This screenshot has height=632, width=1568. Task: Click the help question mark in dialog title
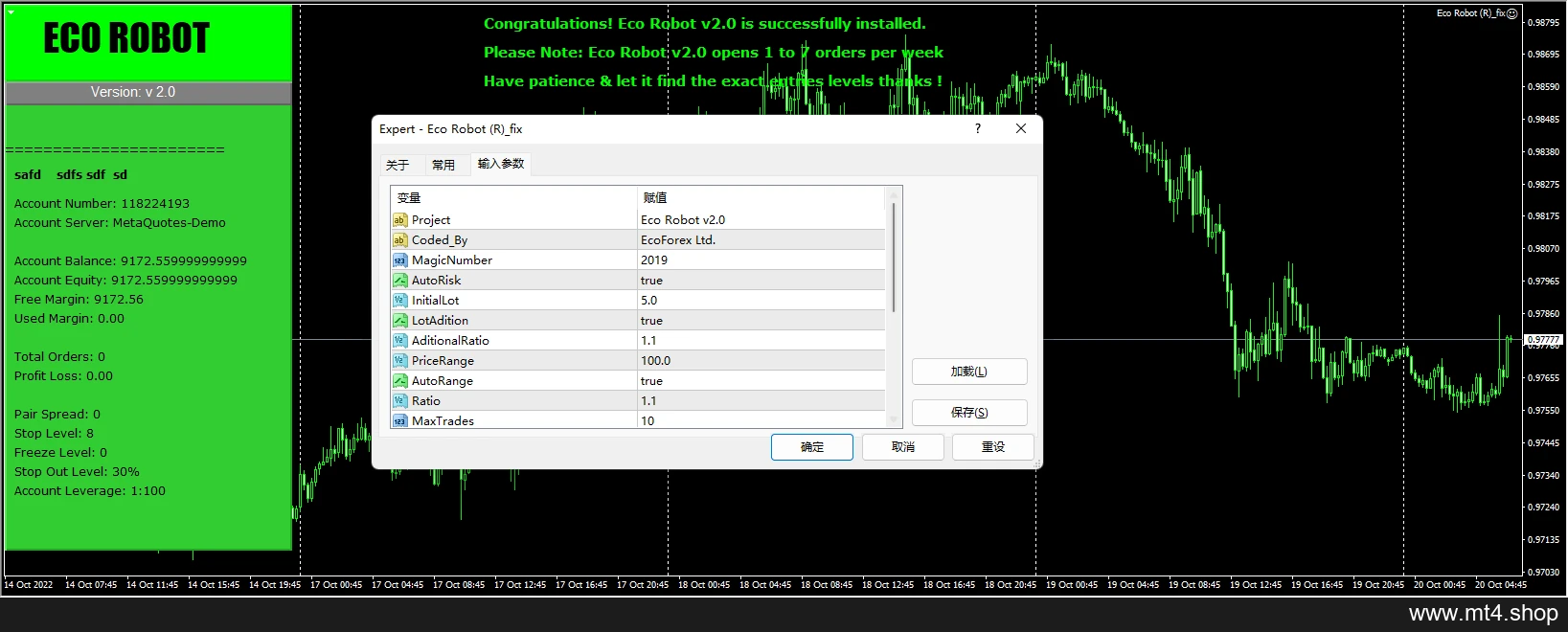(x=978, y=128)
